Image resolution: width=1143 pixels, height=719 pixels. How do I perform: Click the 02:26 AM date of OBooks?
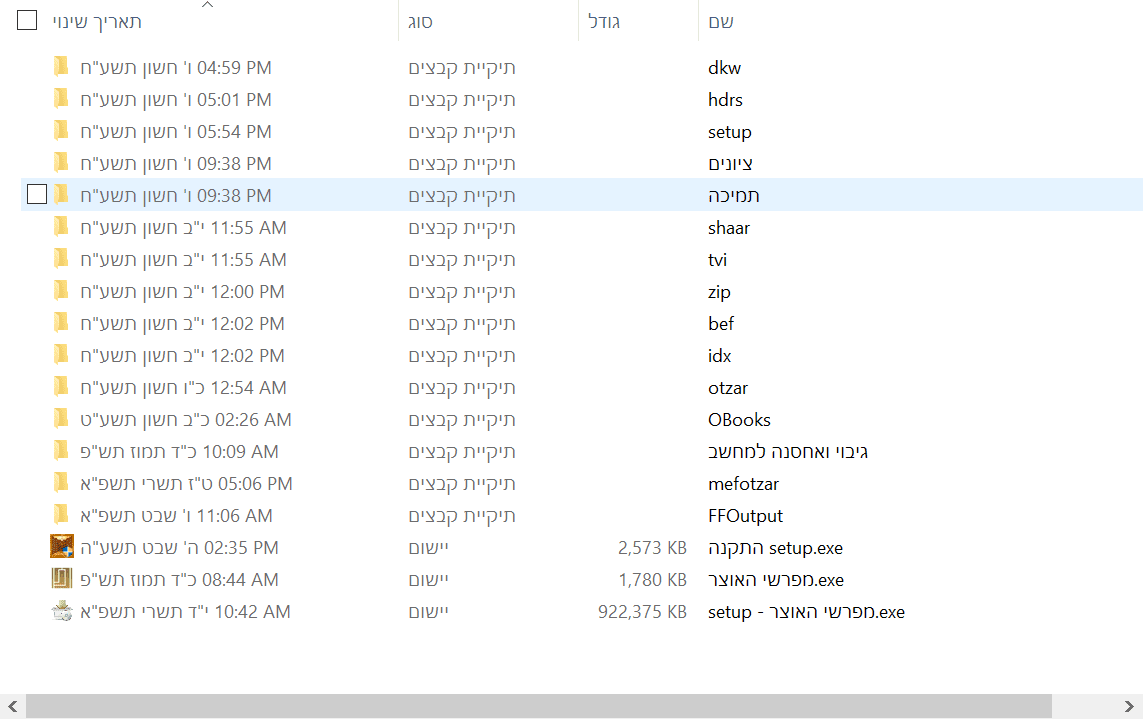[186, 420]
